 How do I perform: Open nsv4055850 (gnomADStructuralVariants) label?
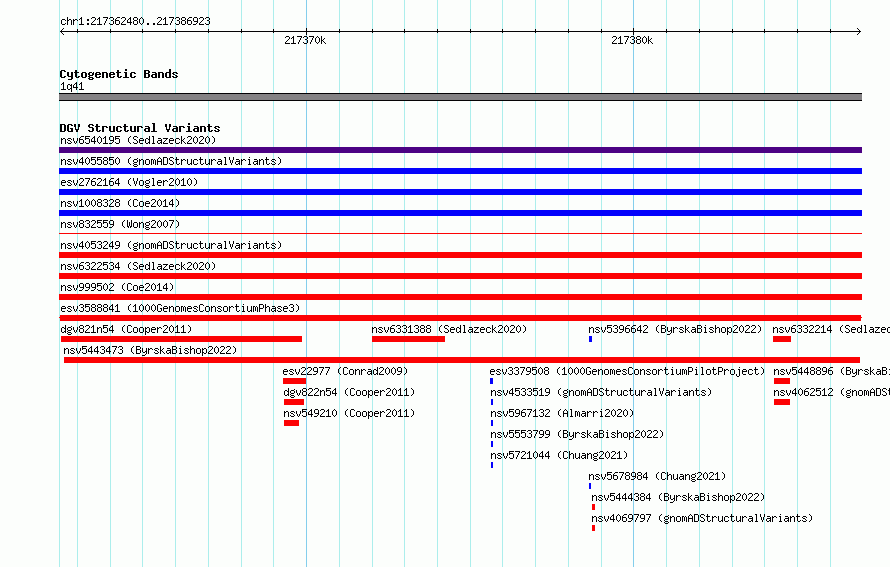point(171,161)
